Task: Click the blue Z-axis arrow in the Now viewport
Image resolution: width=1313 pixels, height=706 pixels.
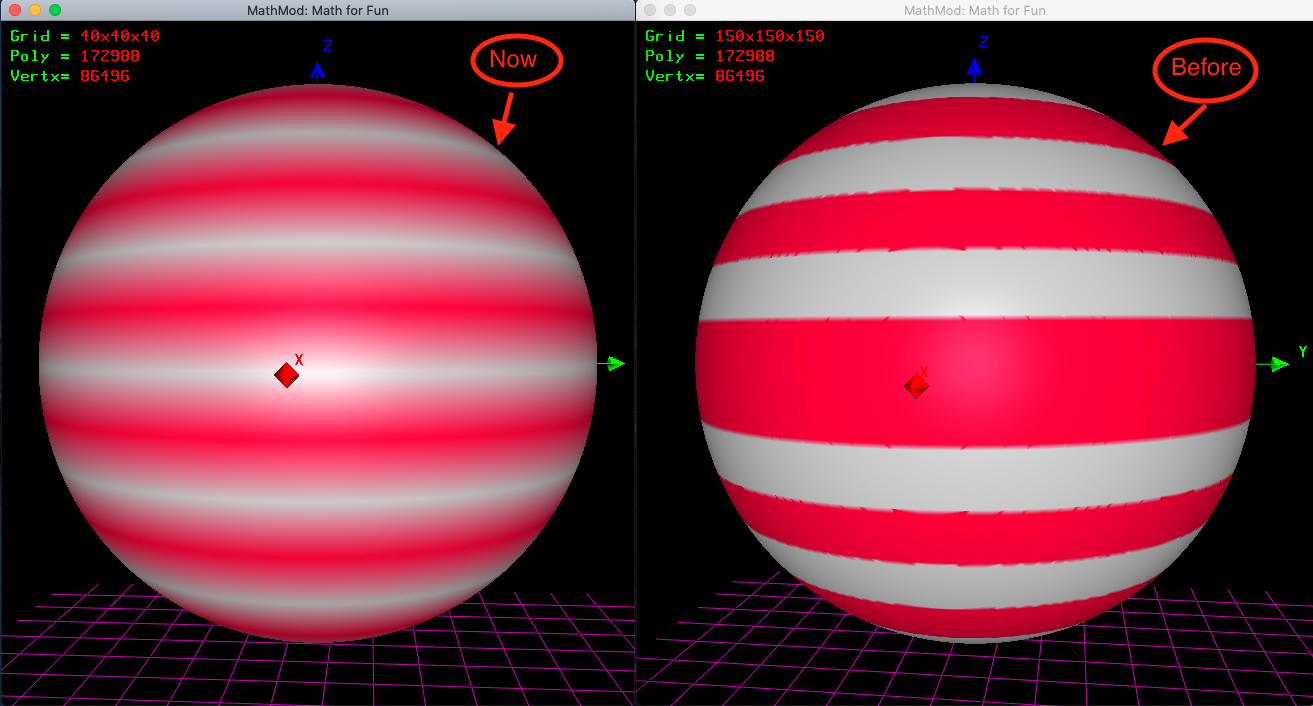Action: click(317, 70)
